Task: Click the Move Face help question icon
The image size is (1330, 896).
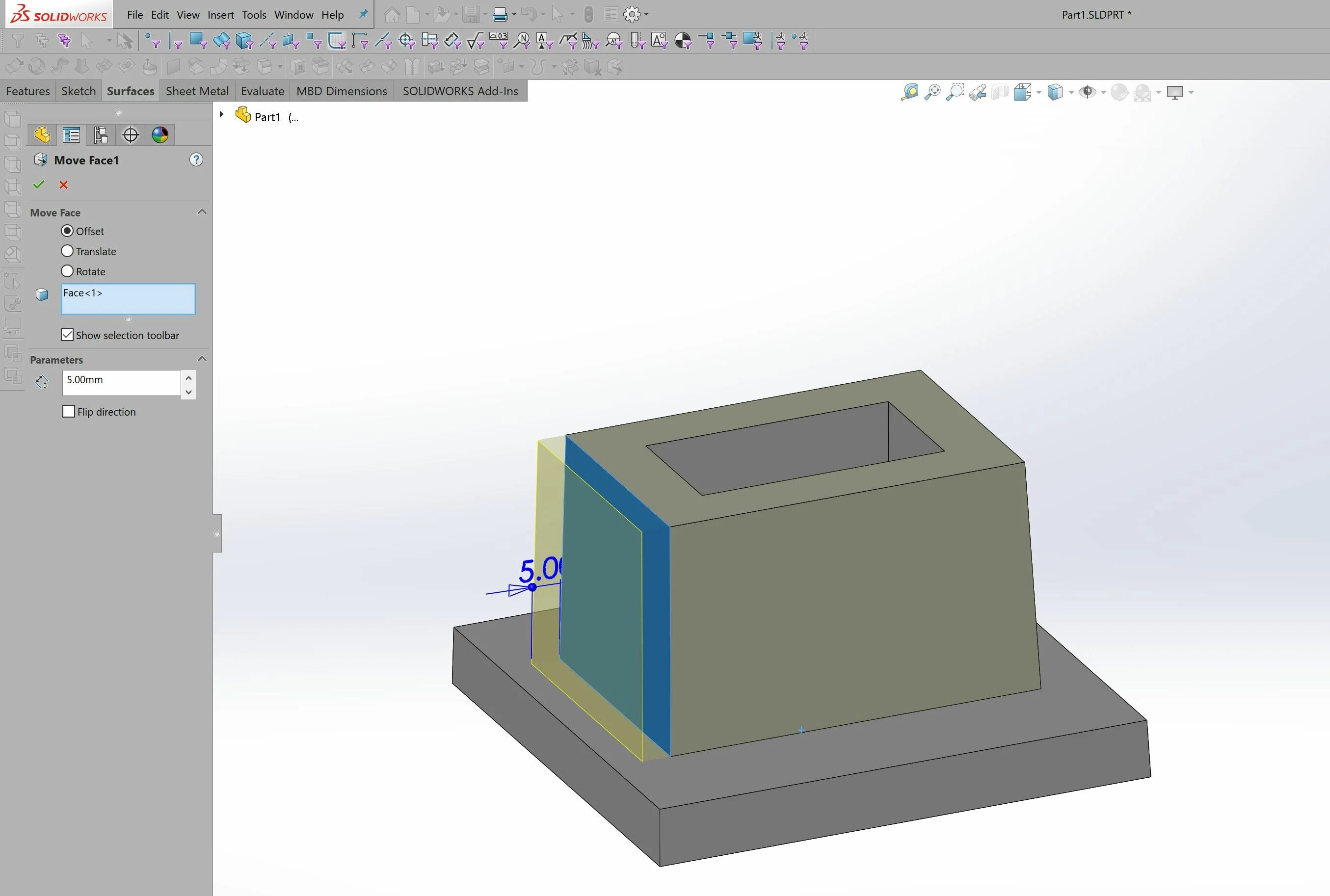Action: 196,159
